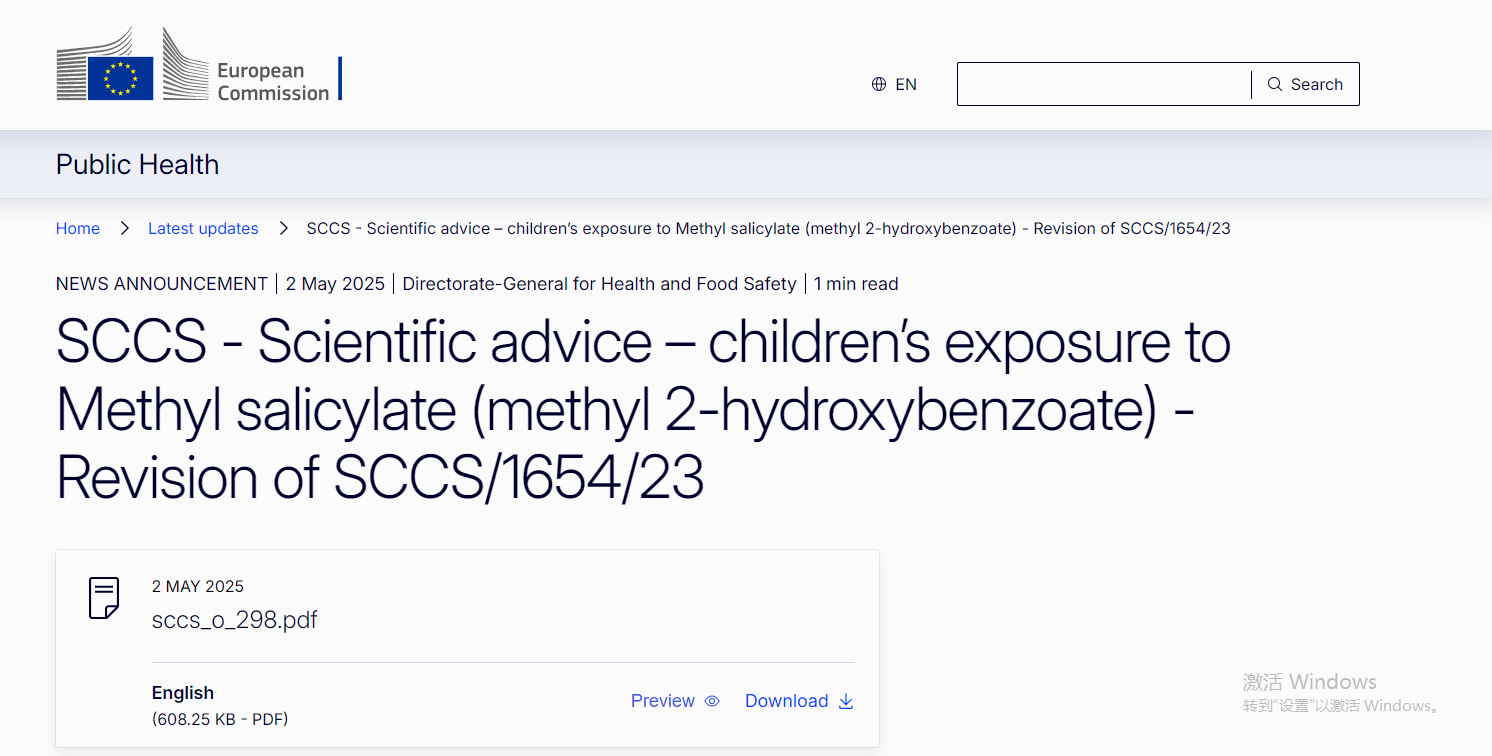The image size is (1492, 756).
Task: Click the eye icon next to Preview
Action: coord(713,701)
